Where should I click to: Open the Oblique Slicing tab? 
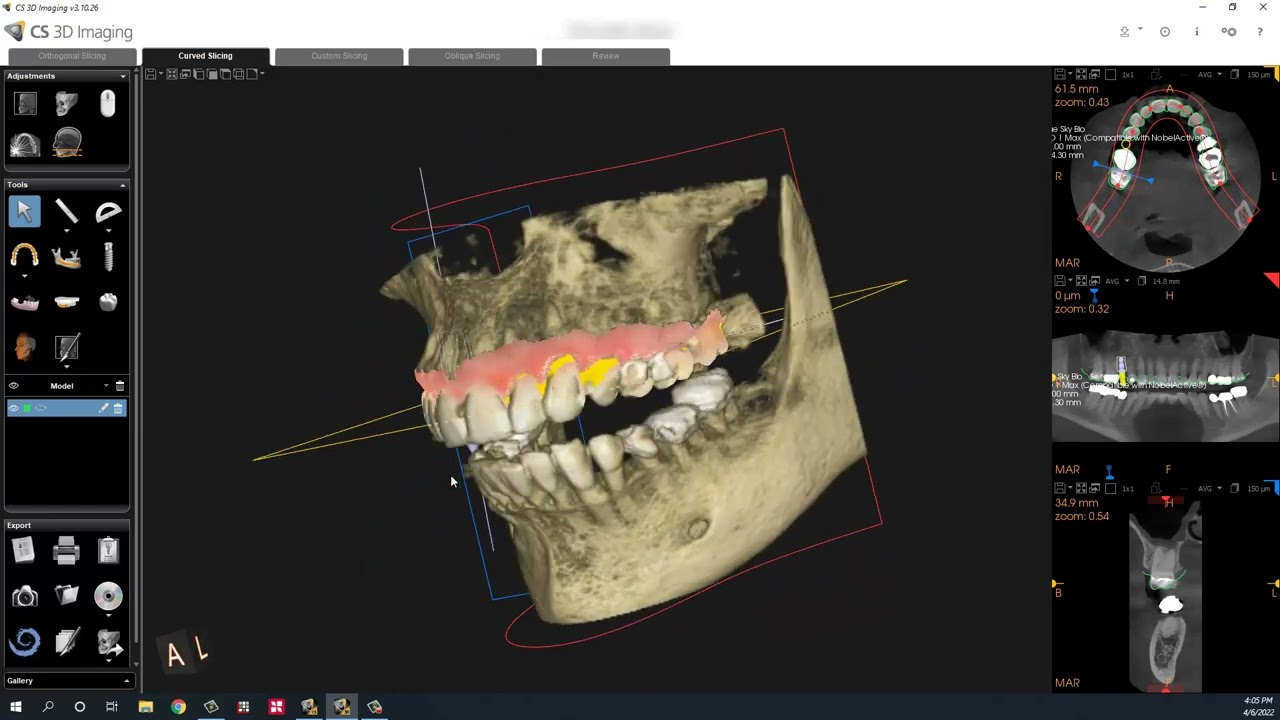pyautogui.click(x=472, y=56)
